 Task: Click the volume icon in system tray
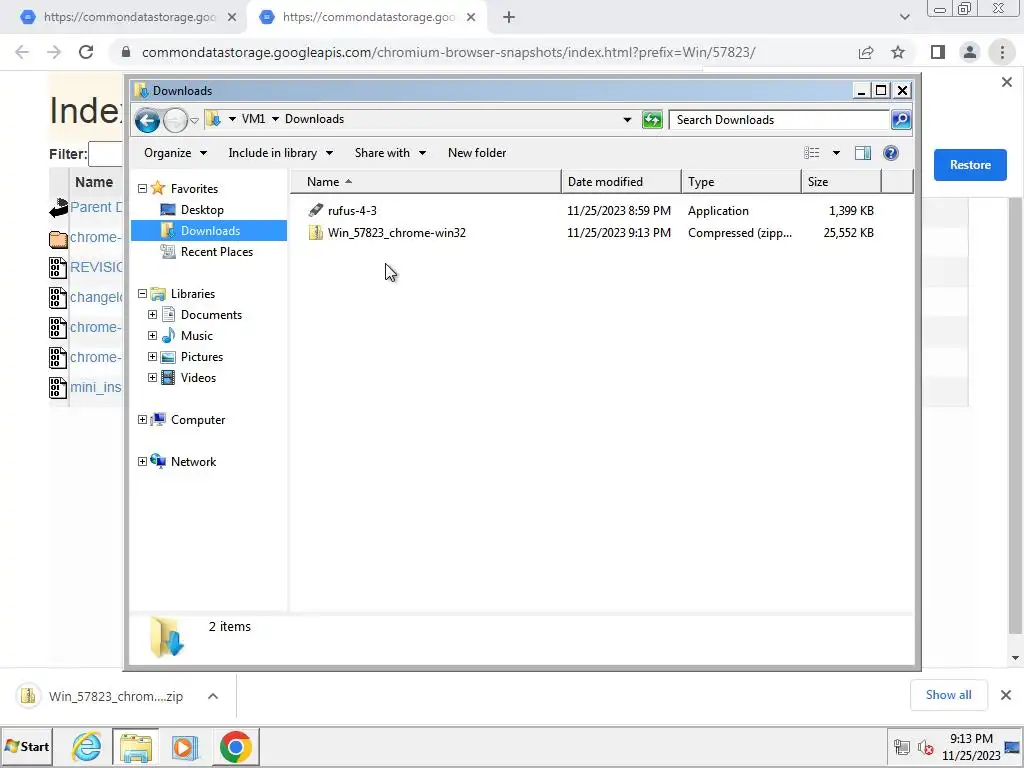tap(925, 747)
